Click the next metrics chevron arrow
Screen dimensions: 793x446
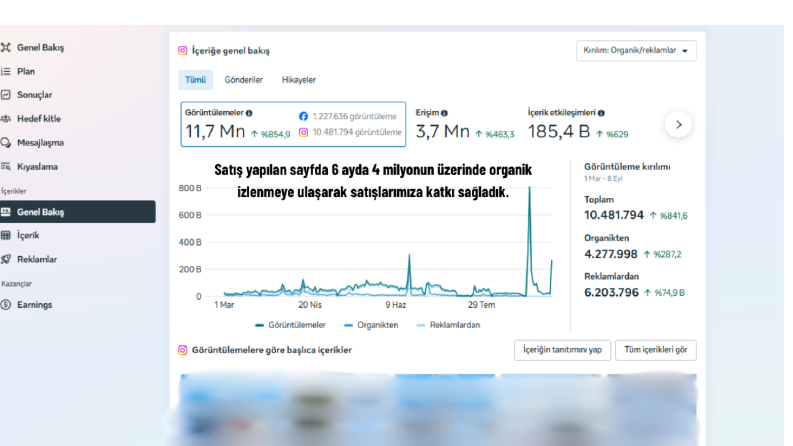tap(678, 124)
